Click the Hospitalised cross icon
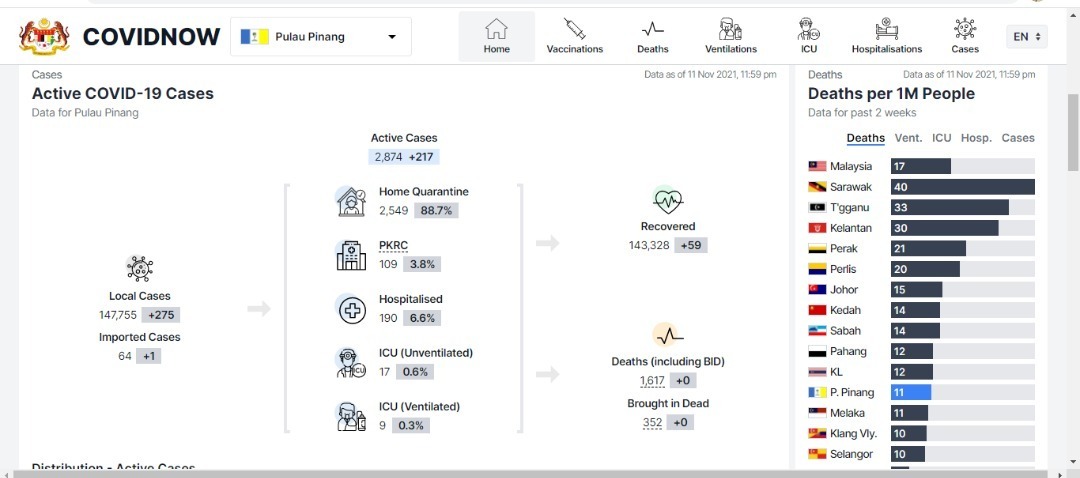Image resolution: width=1080 pixels, height=478 pixels. click(x=351, y=309)
